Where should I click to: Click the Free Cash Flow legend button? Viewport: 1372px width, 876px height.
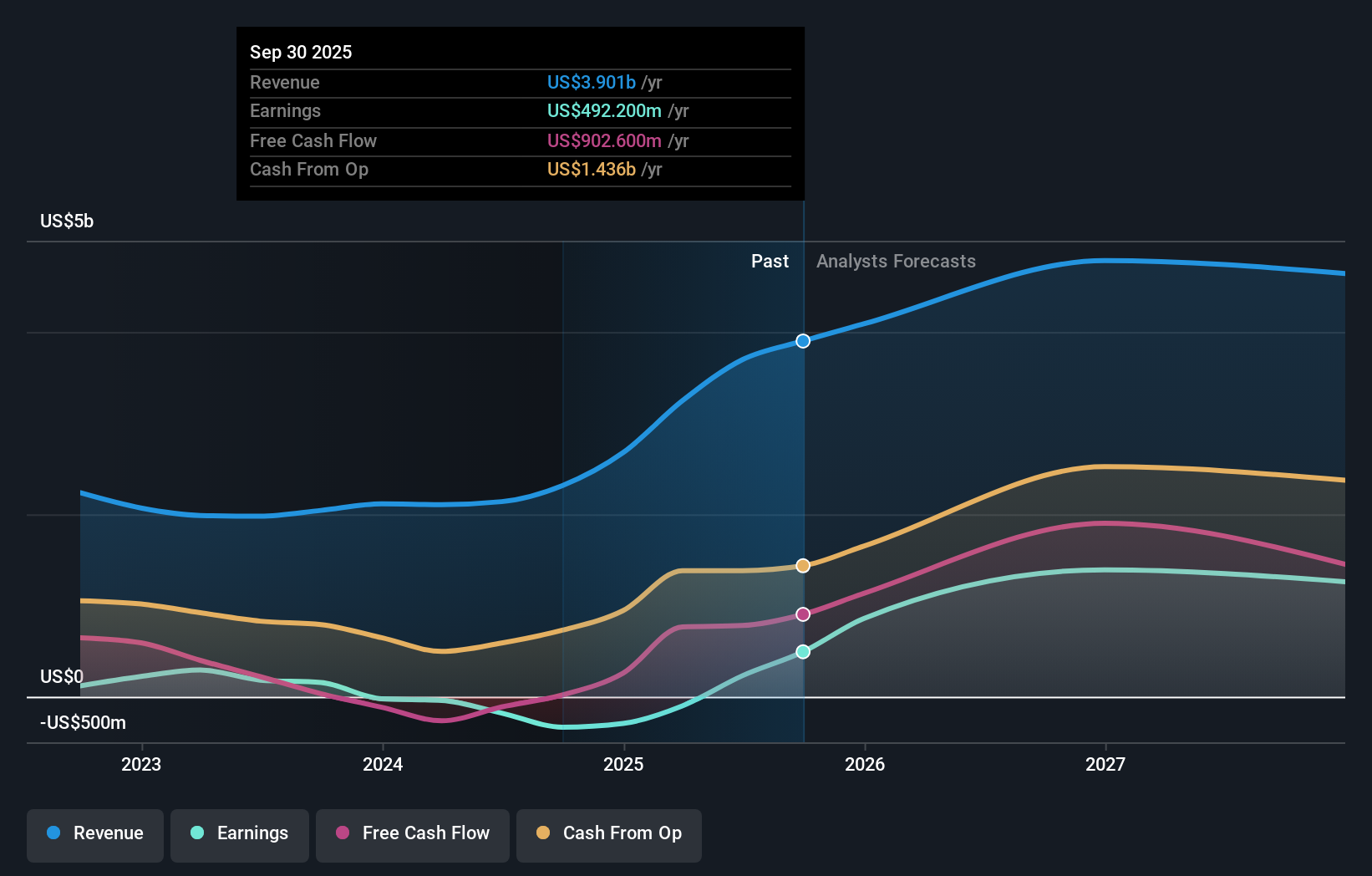412,833
